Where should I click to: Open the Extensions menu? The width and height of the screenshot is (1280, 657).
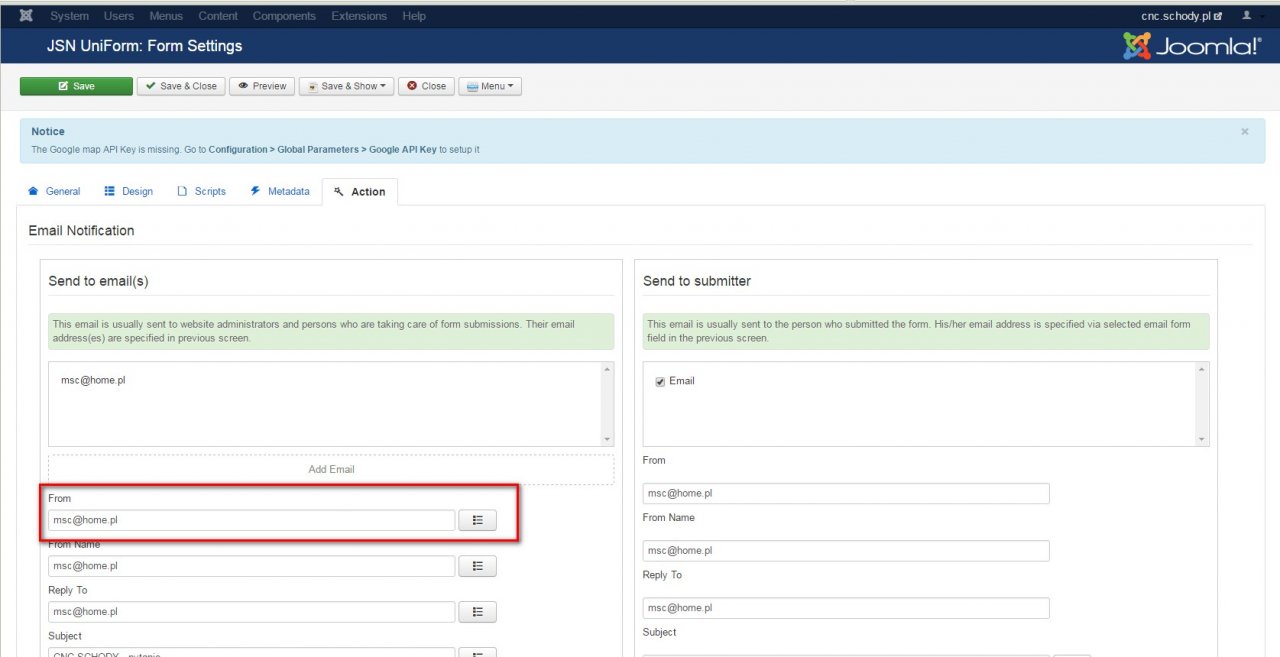coord(359,16)
